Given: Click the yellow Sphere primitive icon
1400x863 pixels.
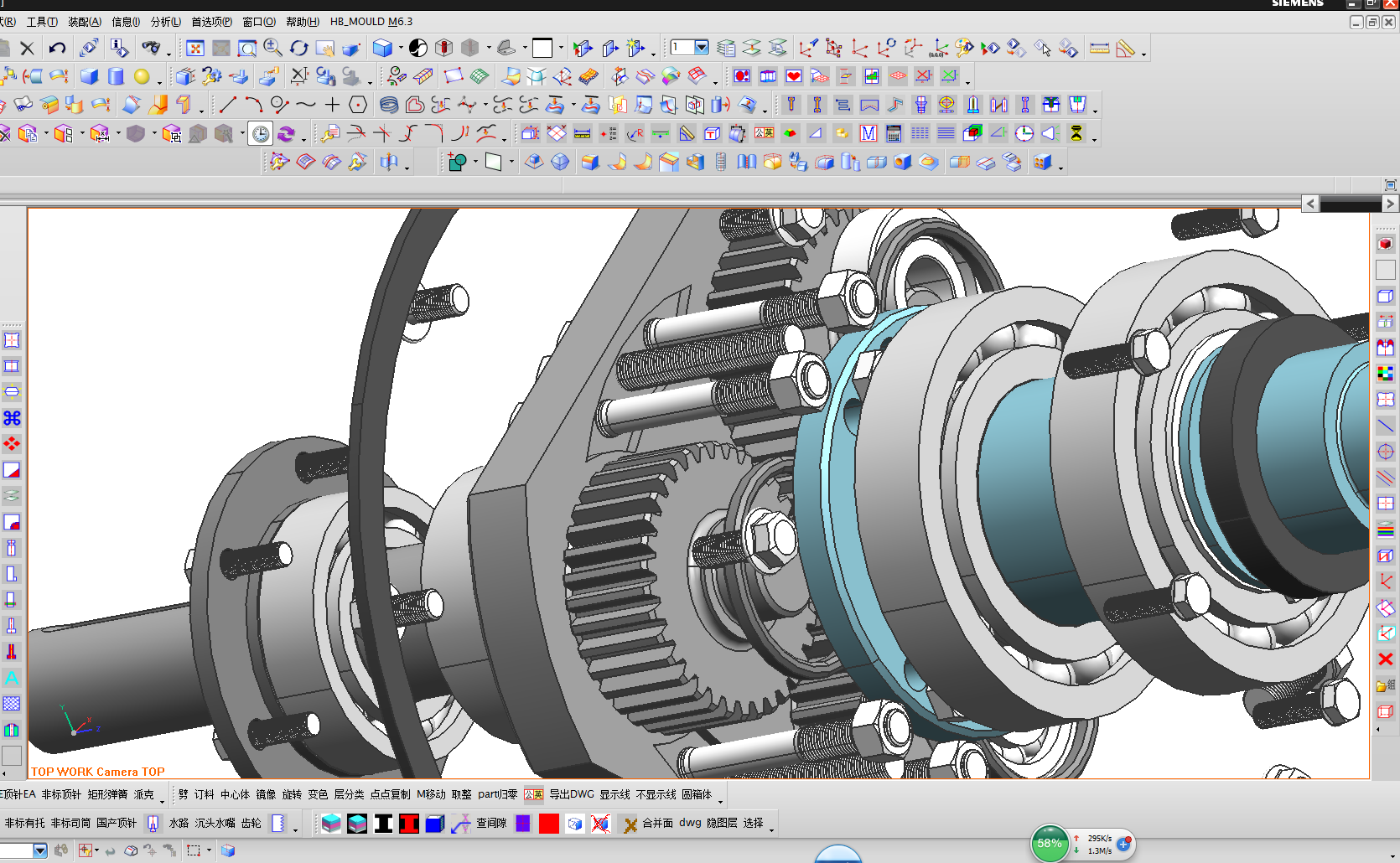Looking at the screenshot, I should (x=142, y=76).
